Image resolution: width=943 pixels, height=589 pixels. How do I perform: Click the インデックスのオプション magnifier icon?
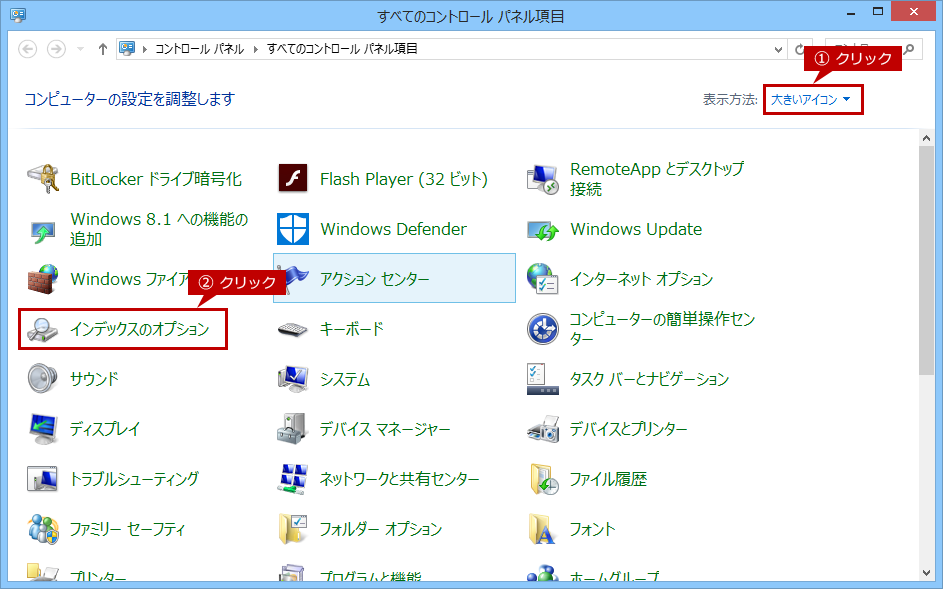click(43, 329)
